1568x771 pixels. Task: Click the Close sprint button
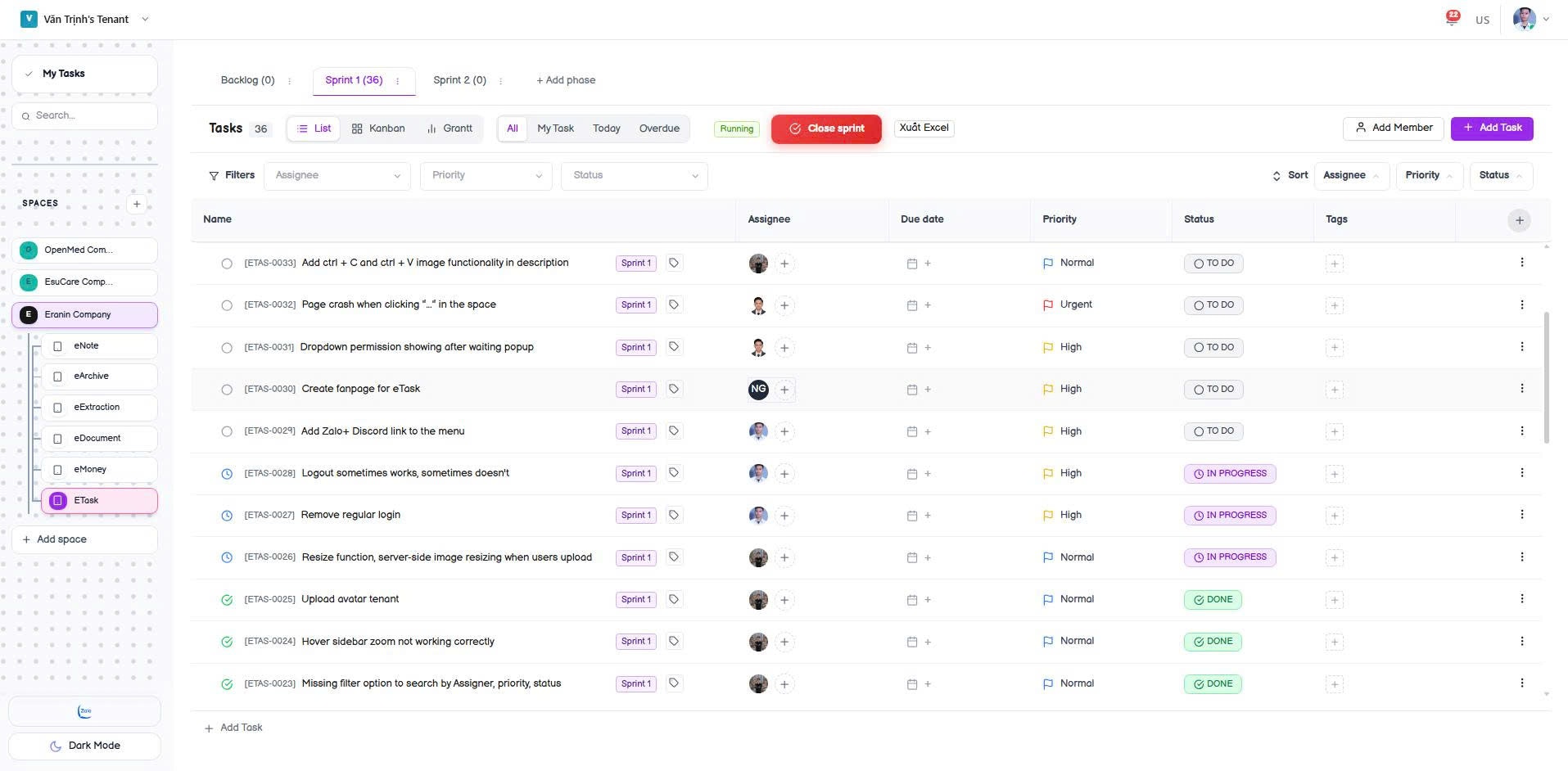[x=826, y=128]
